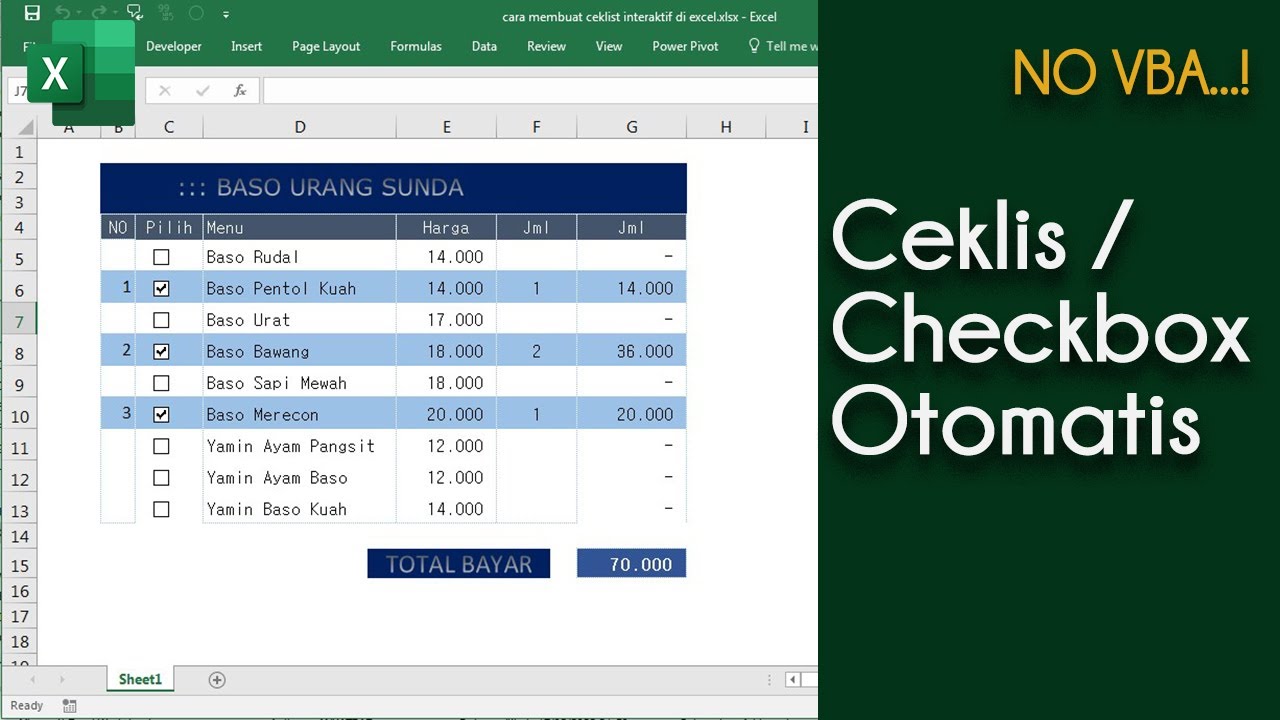Click horizontal scrollbar left arrow
Screen dimensions: 1280x720
coord(792,680)
